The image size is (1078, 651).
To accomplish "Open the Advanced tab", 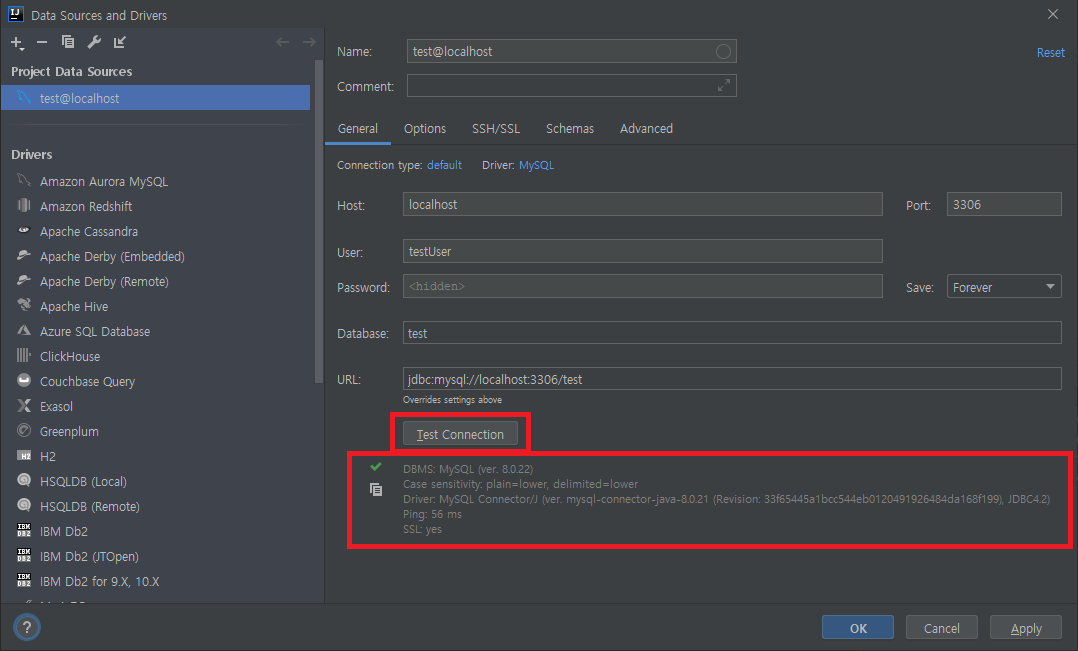I will pyautogui.click(x=646, y=129).
